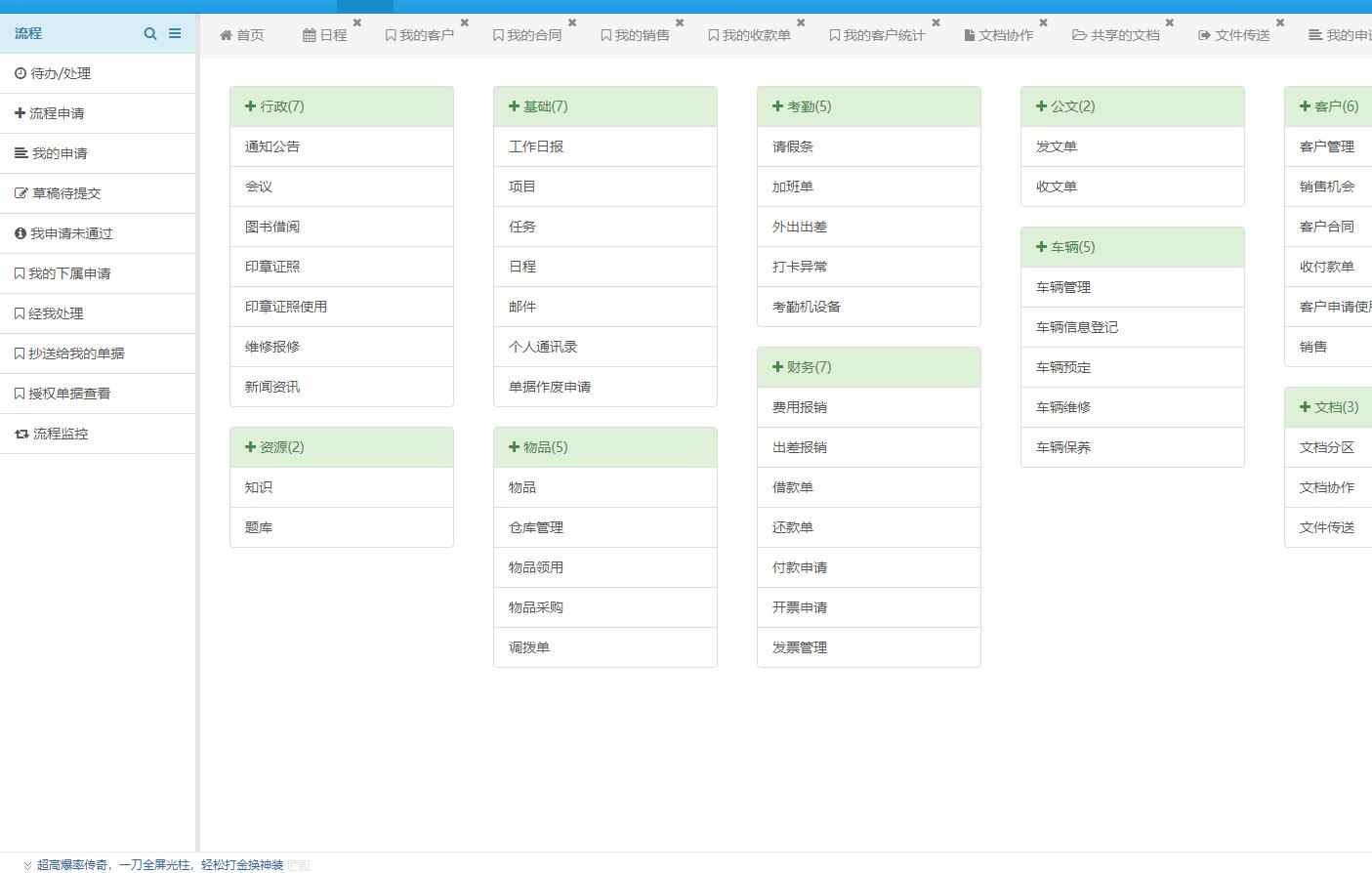Close the 文件传送 tab
This screenshot has width=1372, height=873.
[1280, 22]
